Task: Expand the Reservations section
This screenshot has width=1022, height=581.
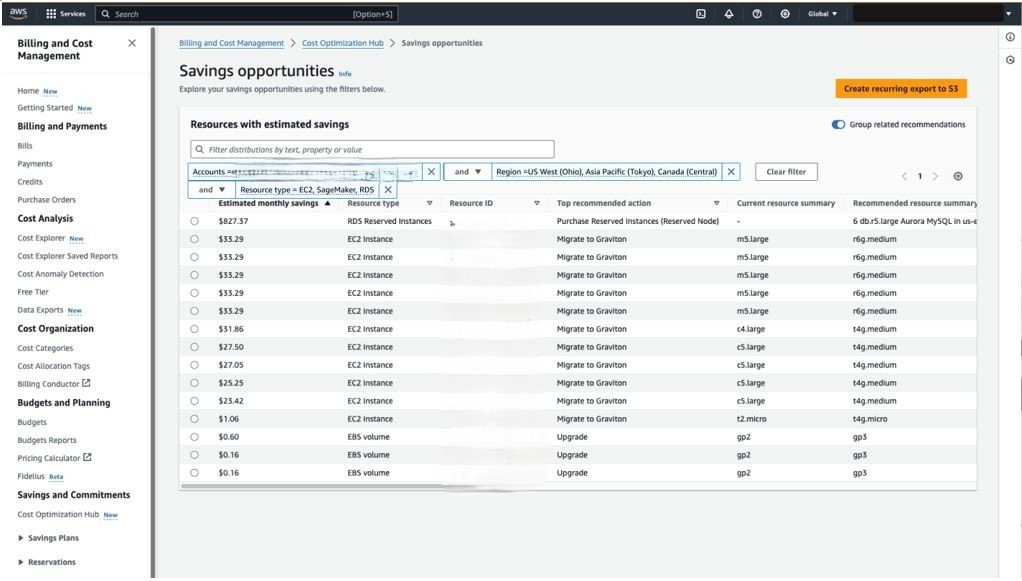Action: click(x=46, y=562)
